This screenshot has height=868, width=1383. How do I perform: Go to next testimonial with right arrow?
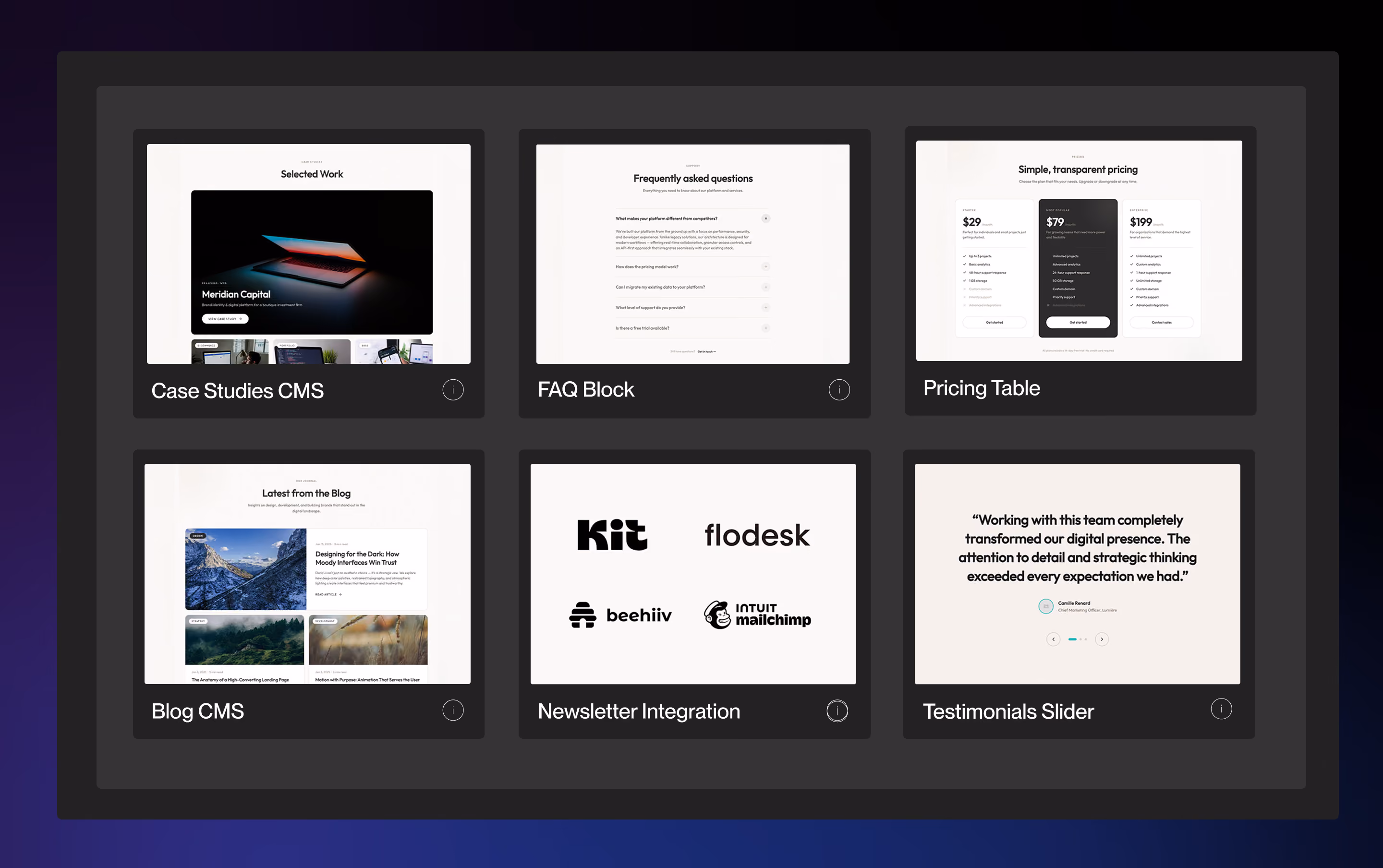pos(1101,639)
